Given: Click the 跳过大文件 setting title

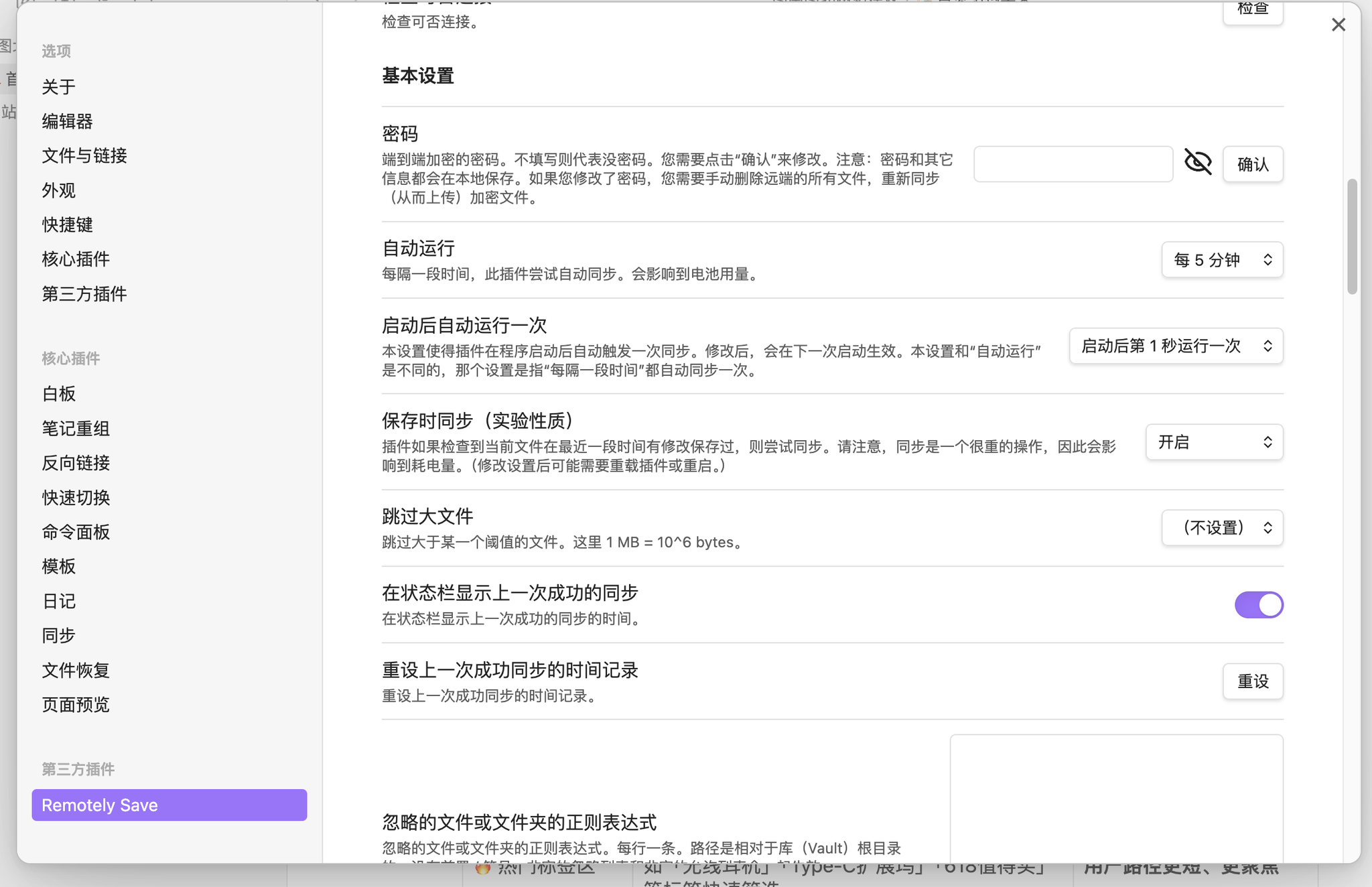Looking at the screenshot, I should point(427,517).
